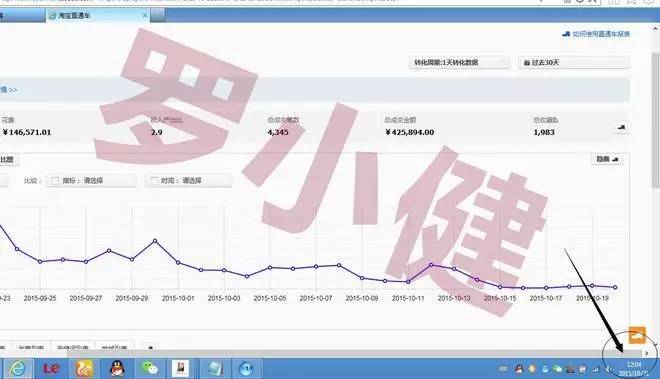Launch the orange UC browser taskbar icon

point(84,369)
